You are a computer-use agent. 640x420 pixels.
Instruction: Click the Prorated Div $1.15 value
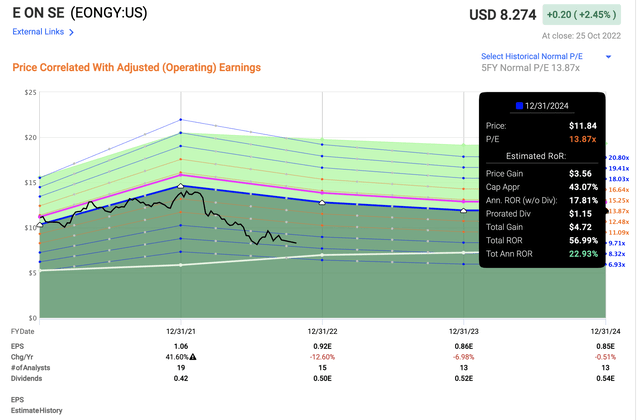(x=580, y=214)
